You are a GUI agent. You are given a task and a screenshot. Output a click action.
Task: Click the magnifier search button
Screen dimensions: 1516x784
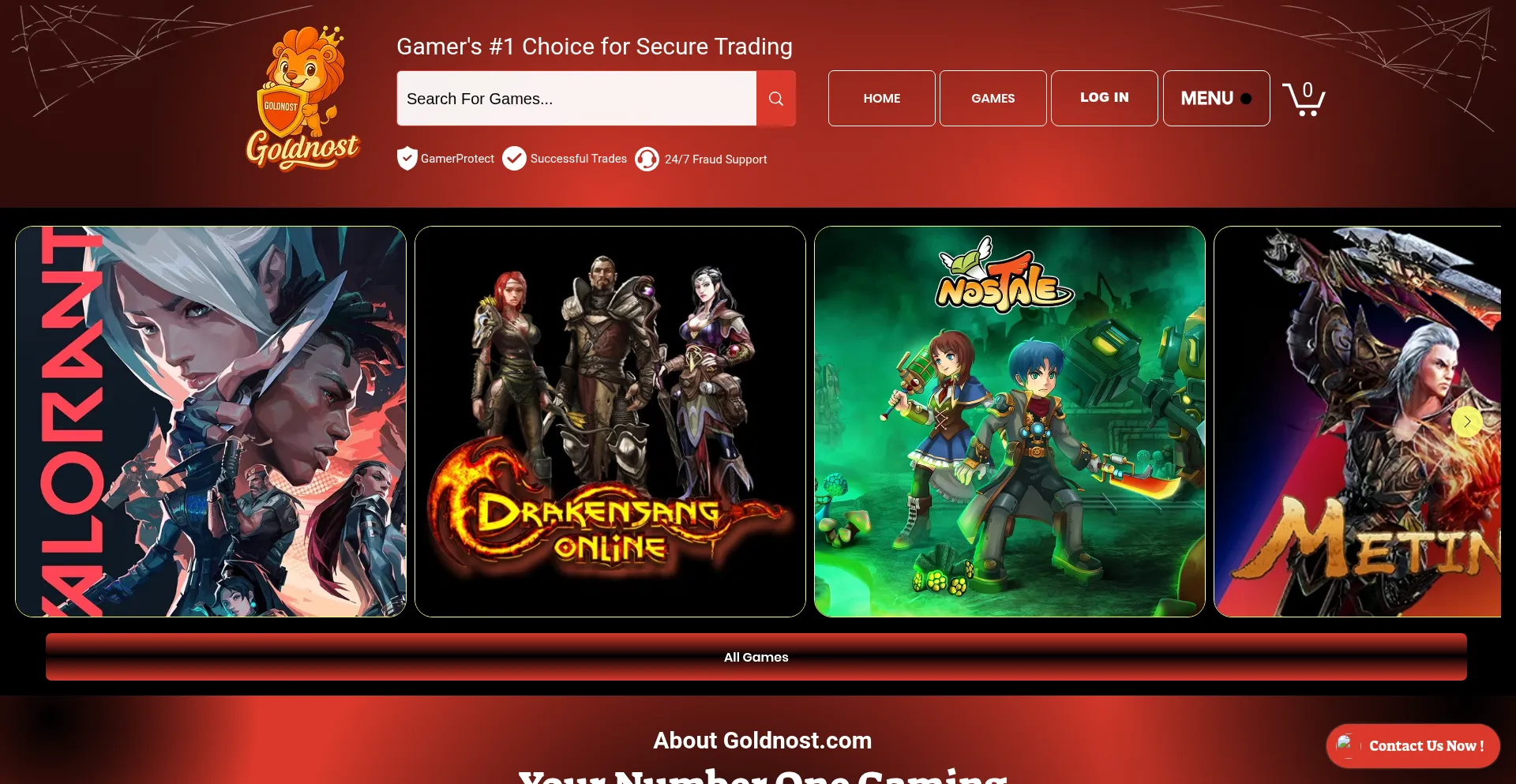click(776, 99)
